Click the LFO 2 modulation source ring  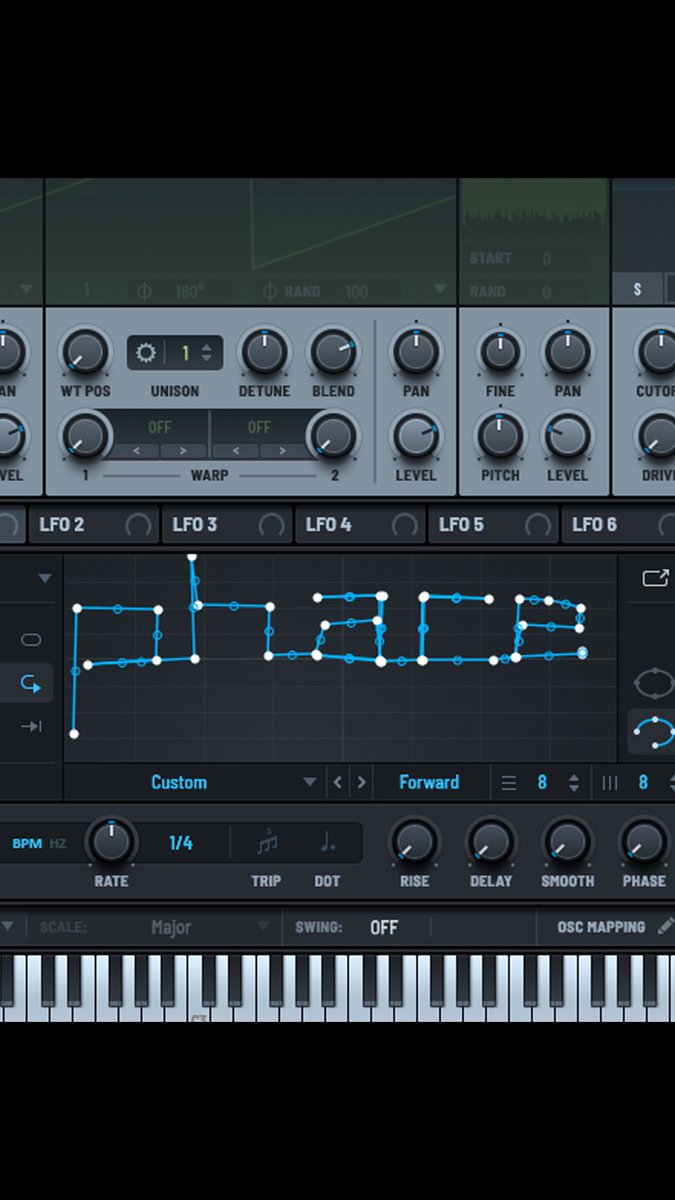coord(138,524)
